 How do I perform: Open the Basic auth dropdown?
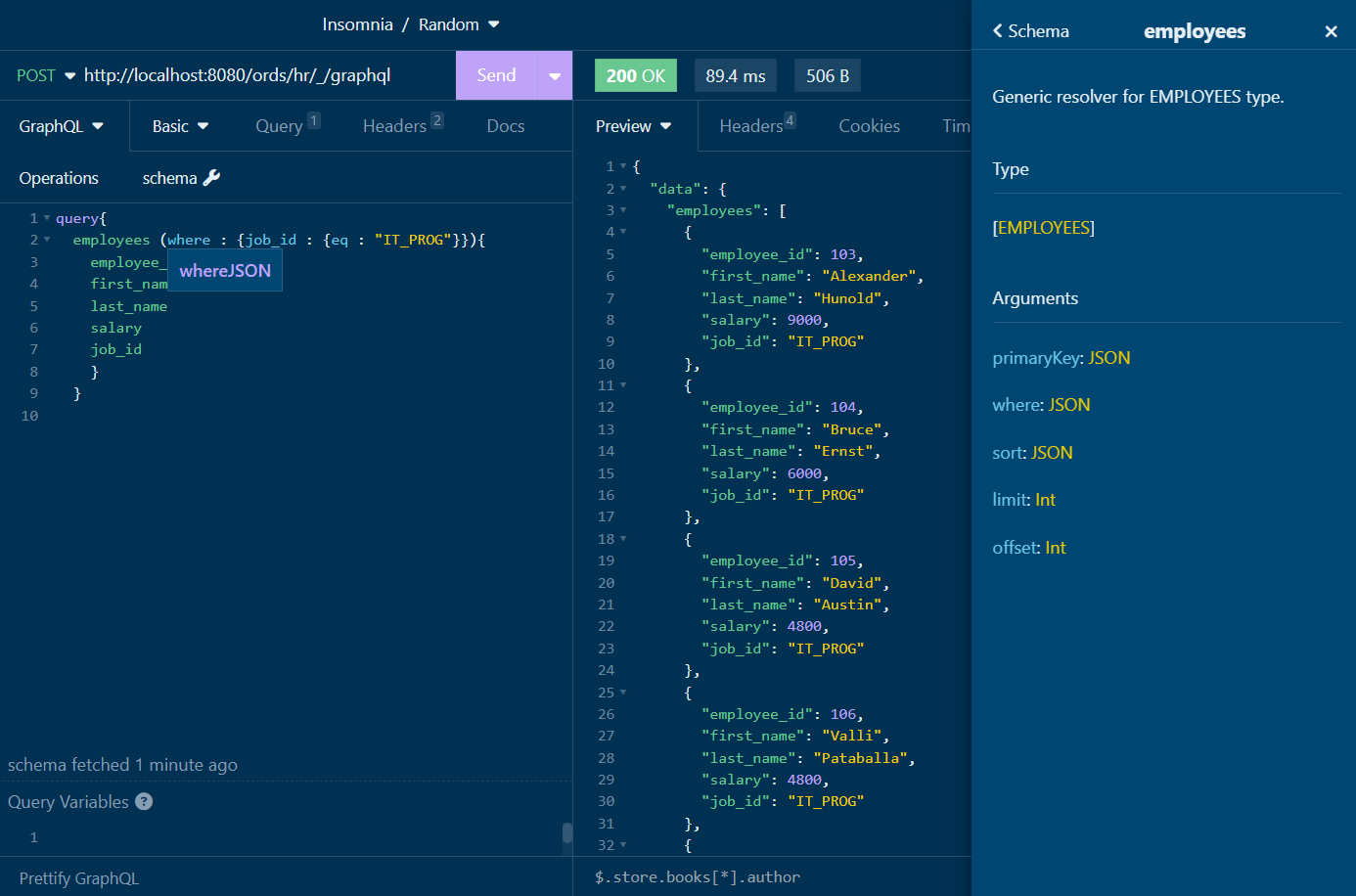pyautogui.click(x=181, y=126)
